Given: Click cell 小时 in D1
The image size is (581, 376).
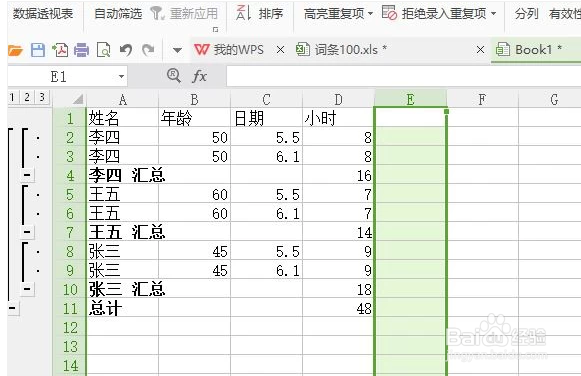Looking at the screenshot, I should [x=338, y=118].
